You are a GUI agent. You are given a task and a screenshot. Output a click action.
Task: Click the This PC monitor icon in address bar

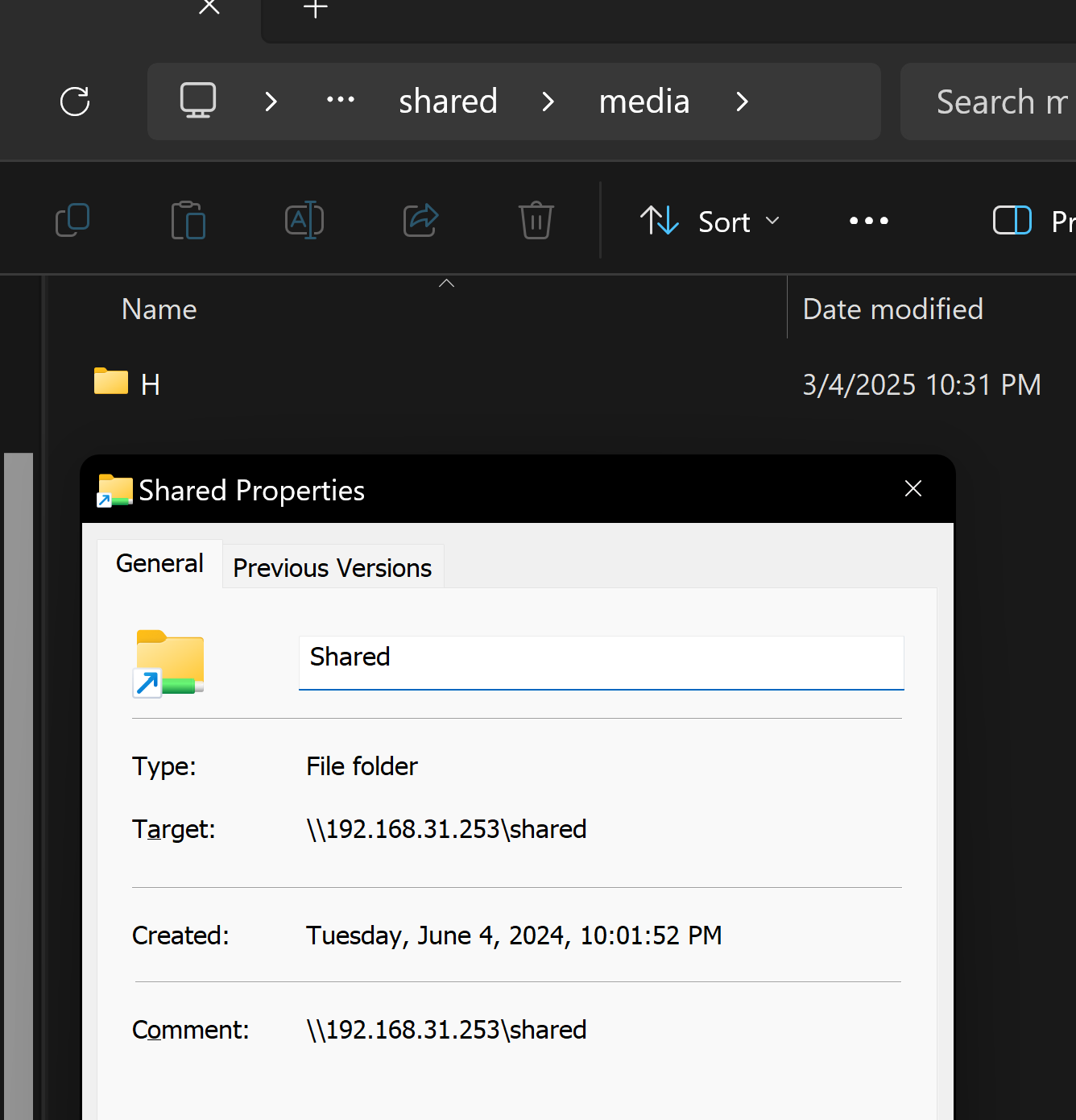pos(198,102)
